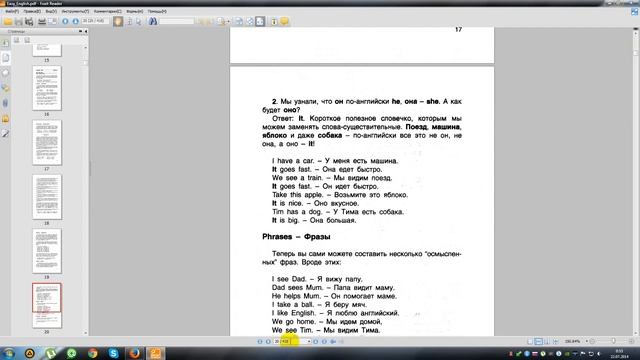The height and width of the screenshot is (360, 640).
Task: Open the View (Вид) menu
Action: (x=51, y=11)
